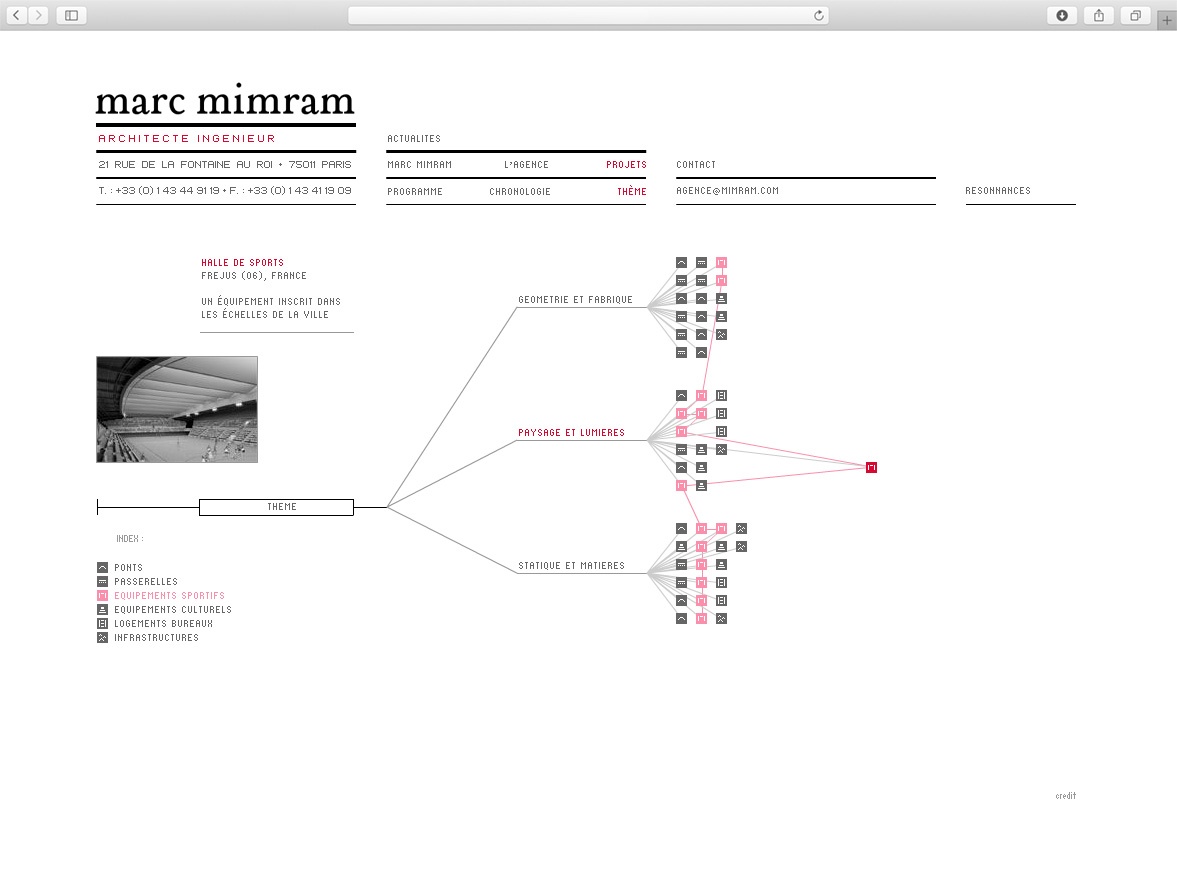1177x872 pixels.
Task: Open the CONTACT section
Action: [x=696, y=164]
